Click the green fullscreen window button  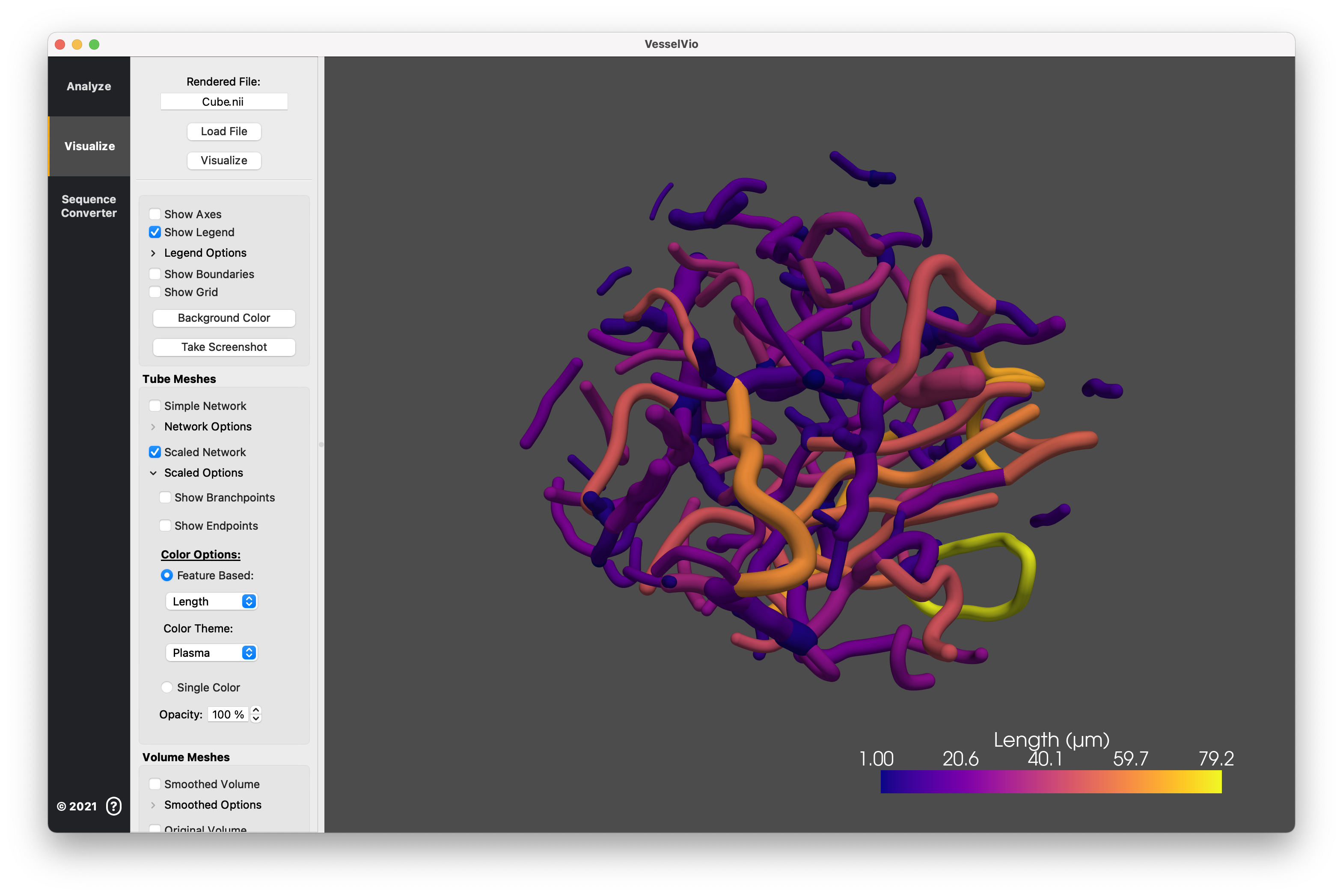94,44
